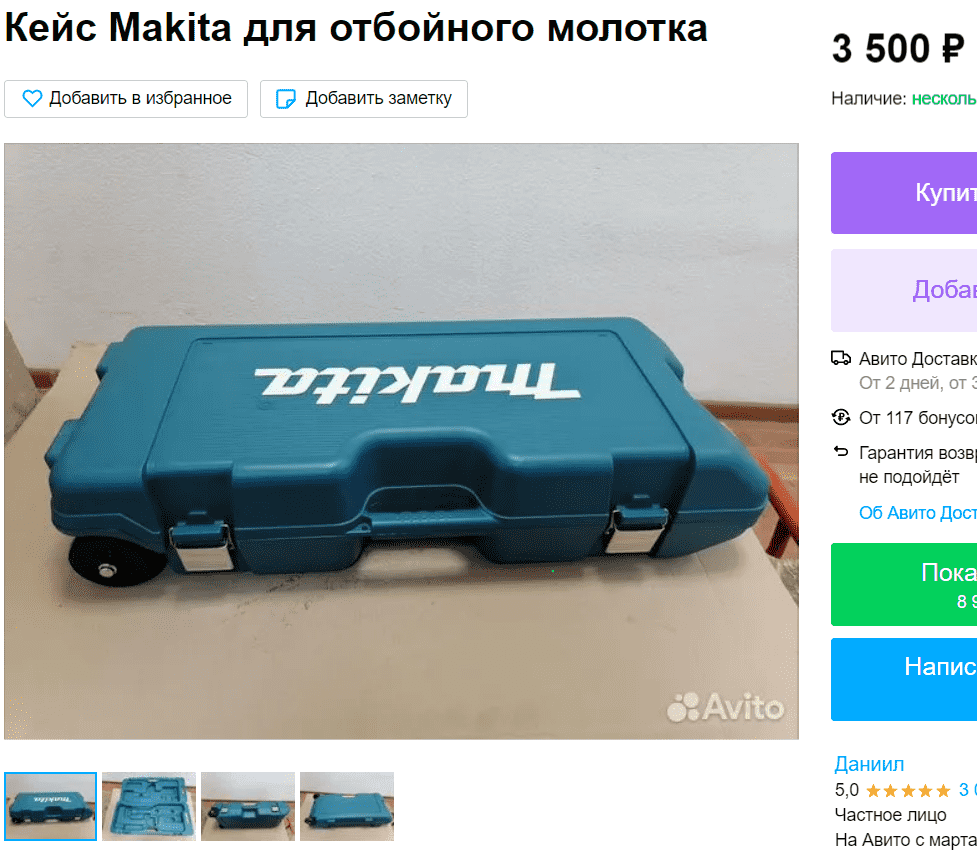
Task: Click Добавить заметку button
Action: [364, 98]
